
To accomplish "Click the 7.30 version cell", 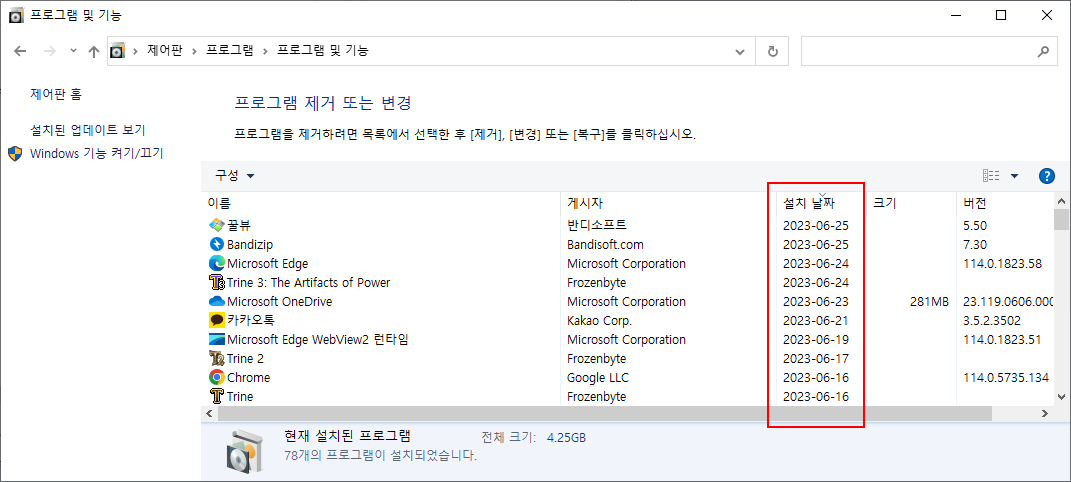I will (975, 244).
